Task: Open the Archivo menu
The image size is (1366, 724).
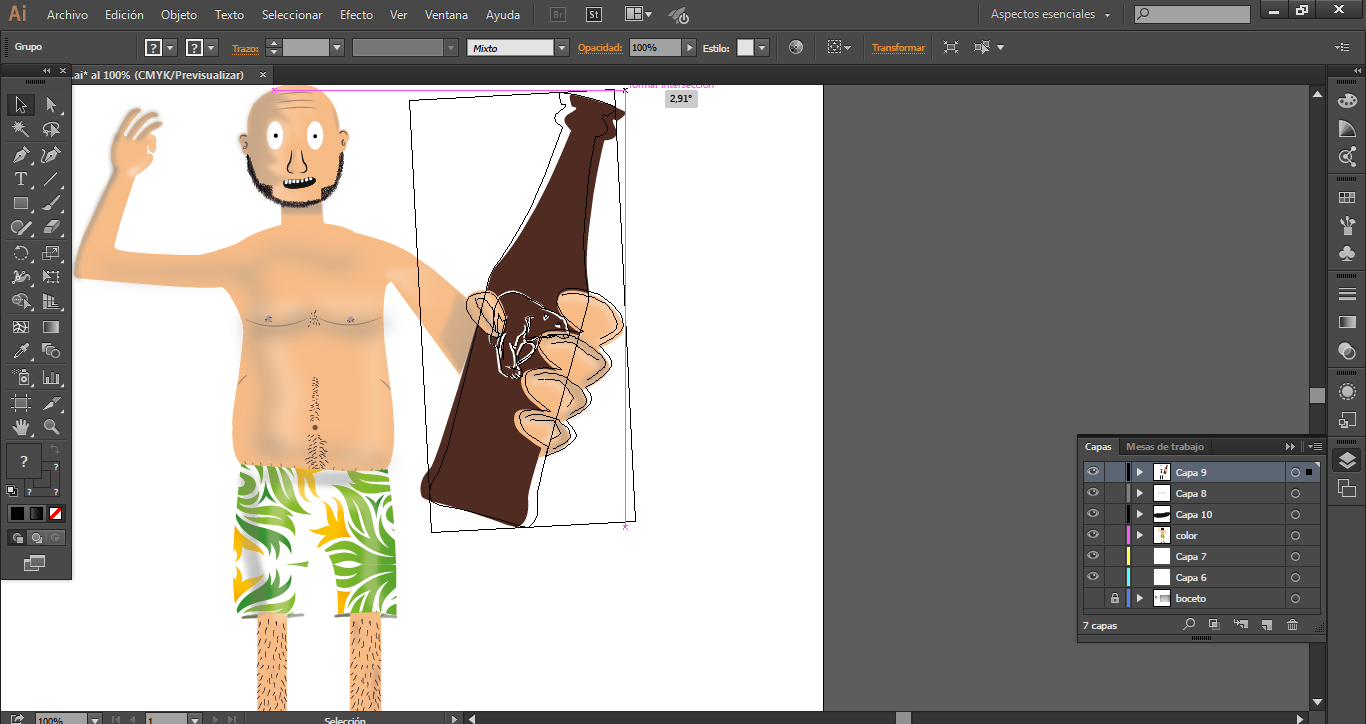Action: (x=67, y=15)
